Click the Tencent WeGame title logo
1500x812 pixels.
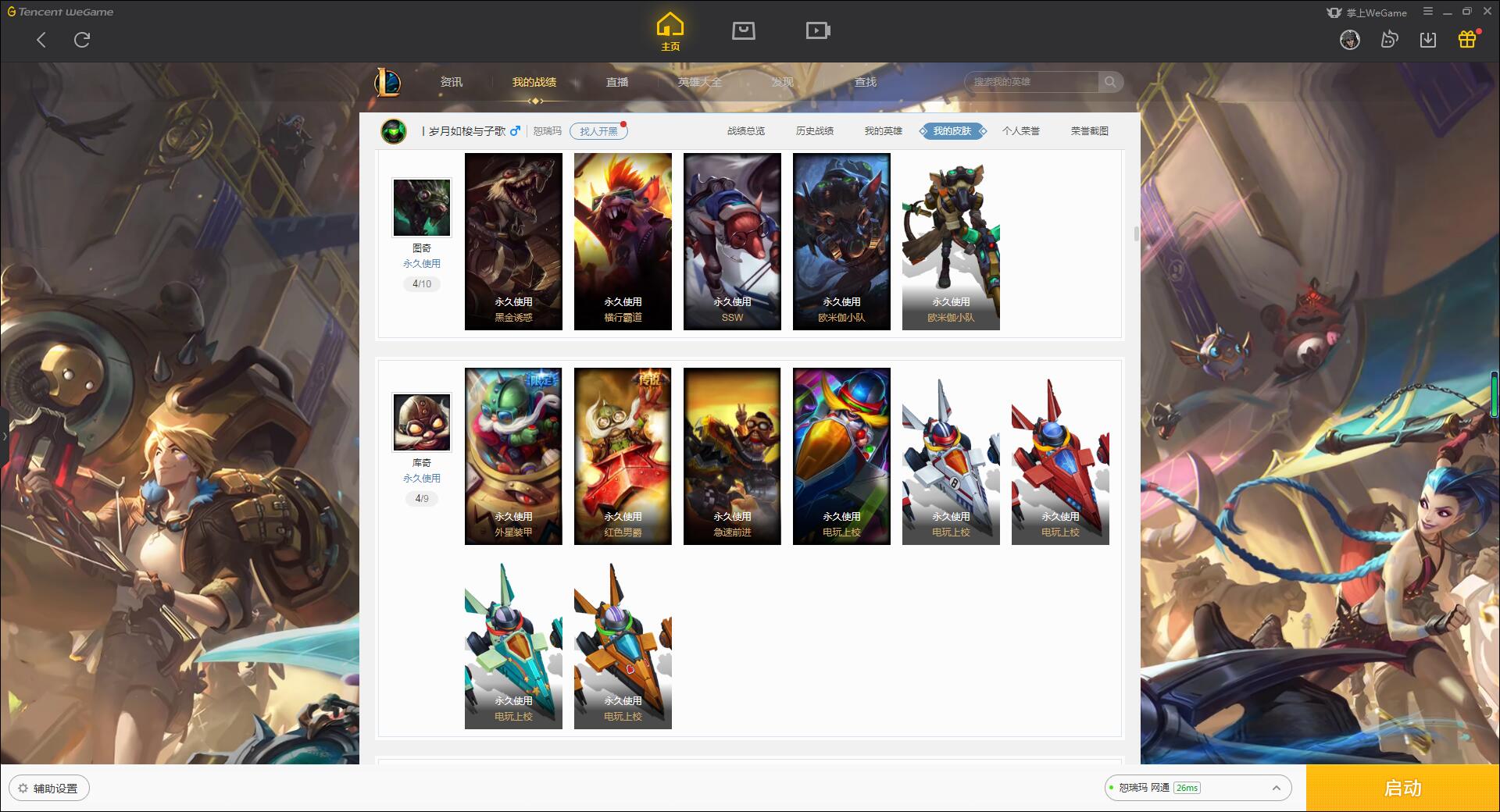click(60, 12)
